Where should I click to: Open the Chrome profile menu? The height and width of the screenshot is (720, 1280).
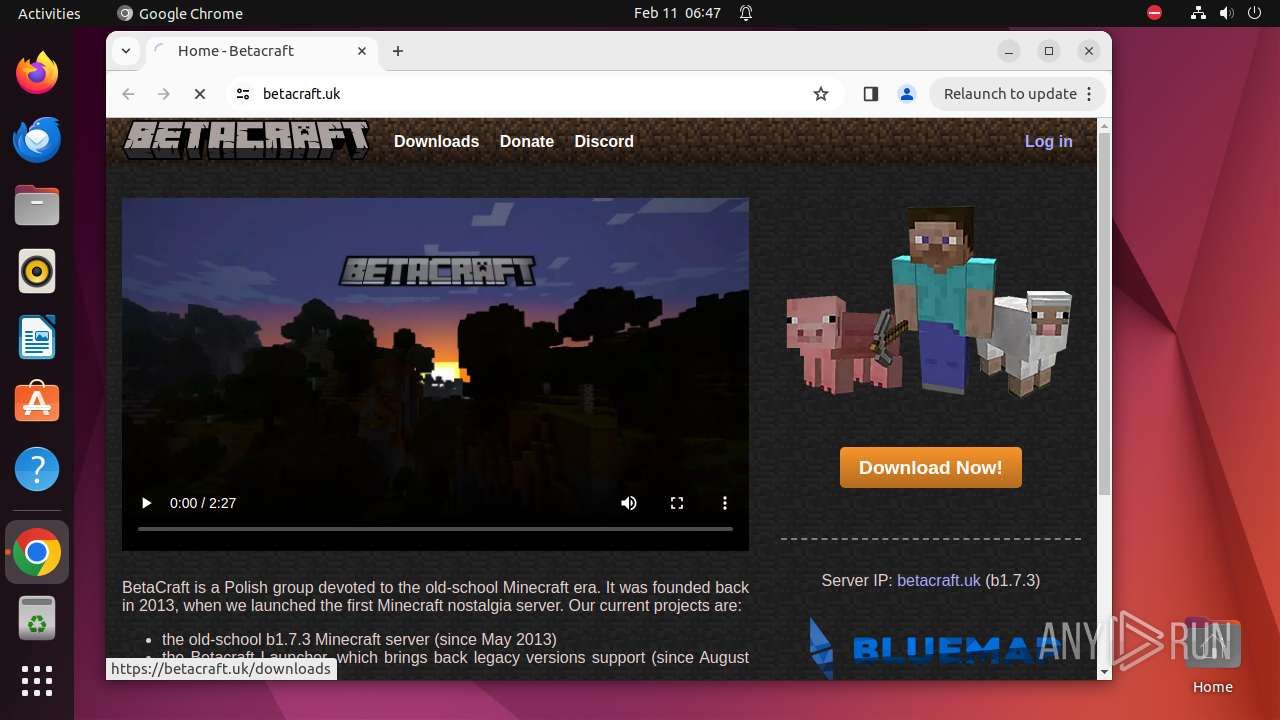[907, 94]
